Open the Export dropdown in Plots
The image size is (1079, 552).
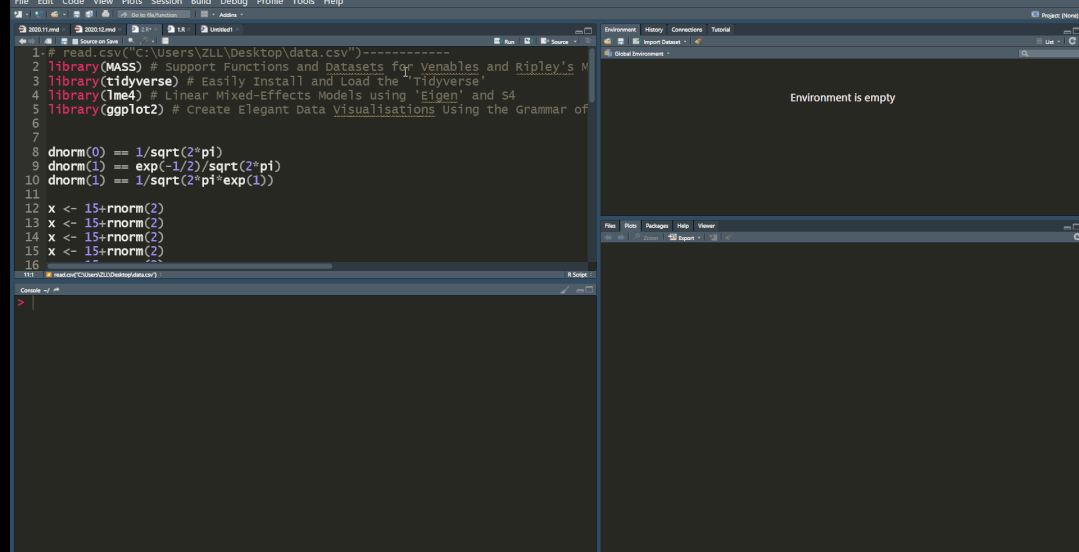tap(684, 237)
